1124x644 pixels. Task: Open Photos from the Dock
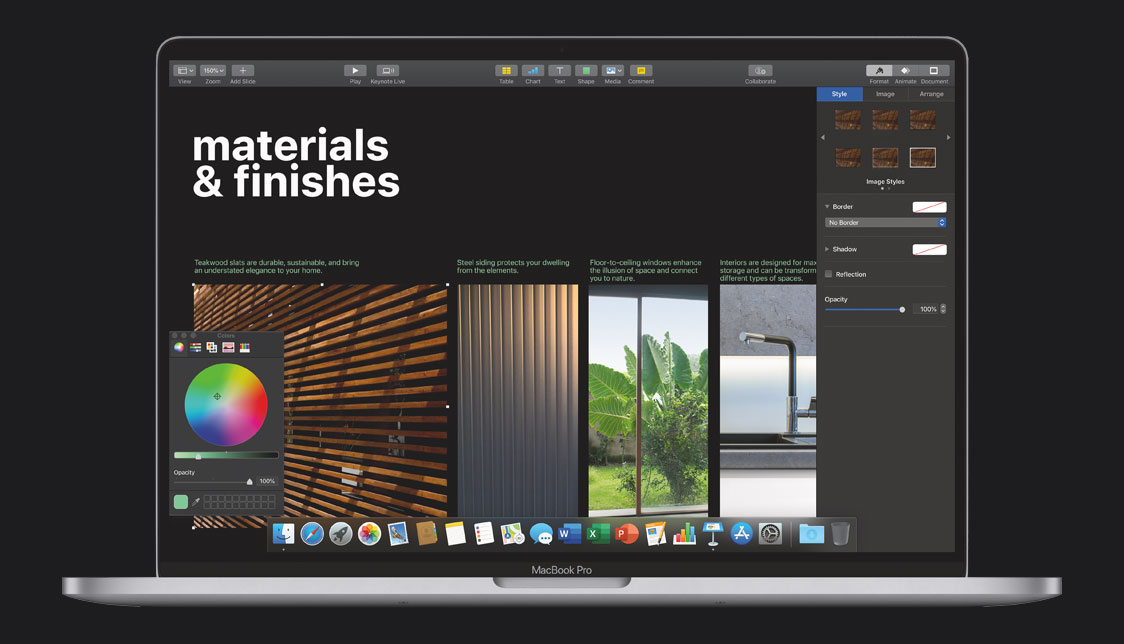click(x=369, y=534)
